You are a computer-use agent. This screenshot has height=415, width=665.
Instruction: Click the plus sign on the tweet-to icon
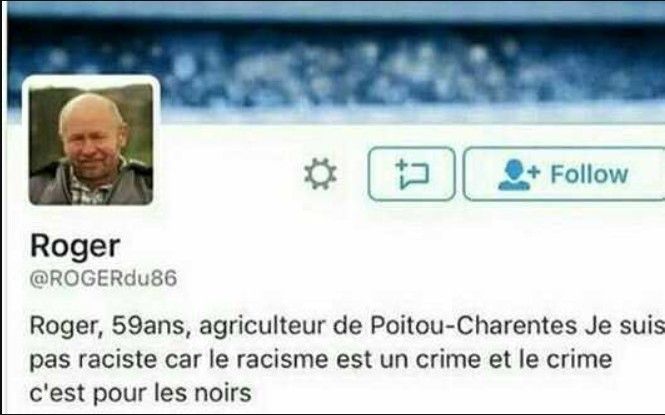401,165
